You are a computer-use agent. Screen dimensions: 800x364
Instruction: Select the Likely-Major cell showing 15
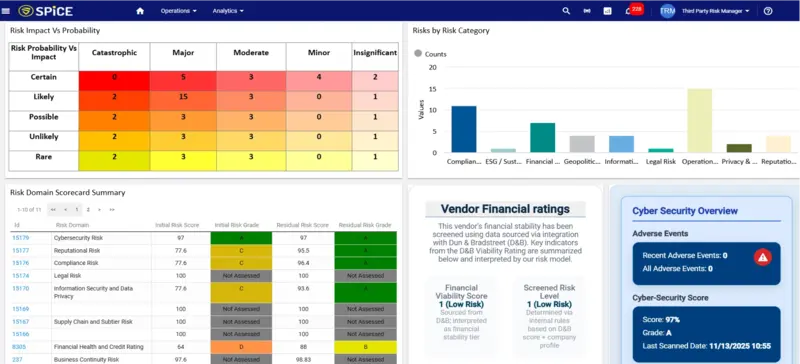click(x=183, y=96)
